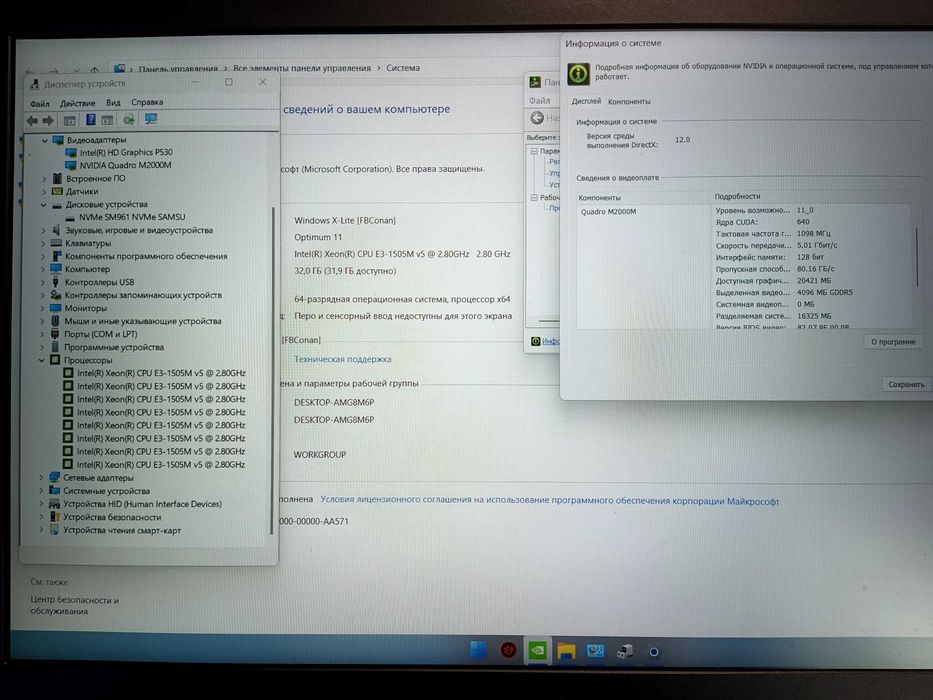Open the Microsoft license agreement terms link

tap(550, 501)
